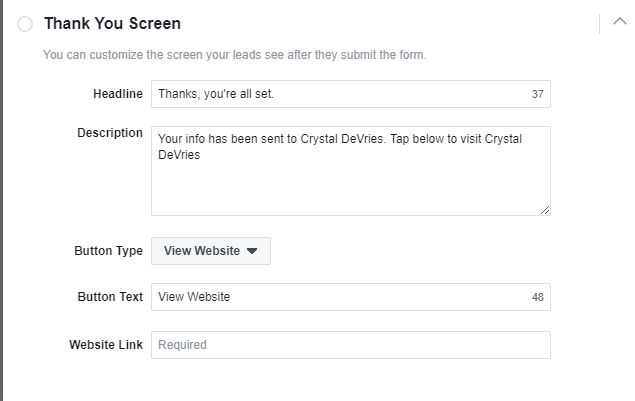Click the Button Text character counter 48
Screen dimensions: 635x401
(538, 297)
